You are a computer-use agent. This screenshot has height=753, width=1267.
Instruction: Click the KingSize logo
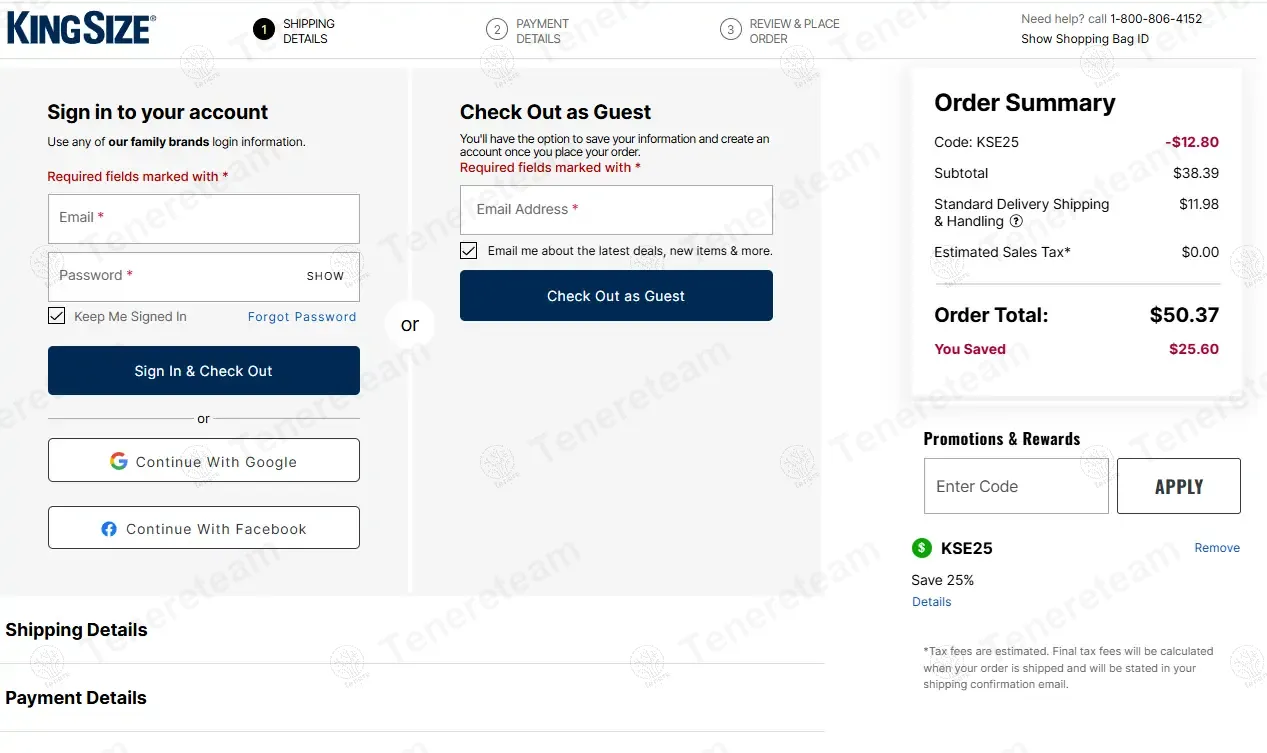[81, 29]
